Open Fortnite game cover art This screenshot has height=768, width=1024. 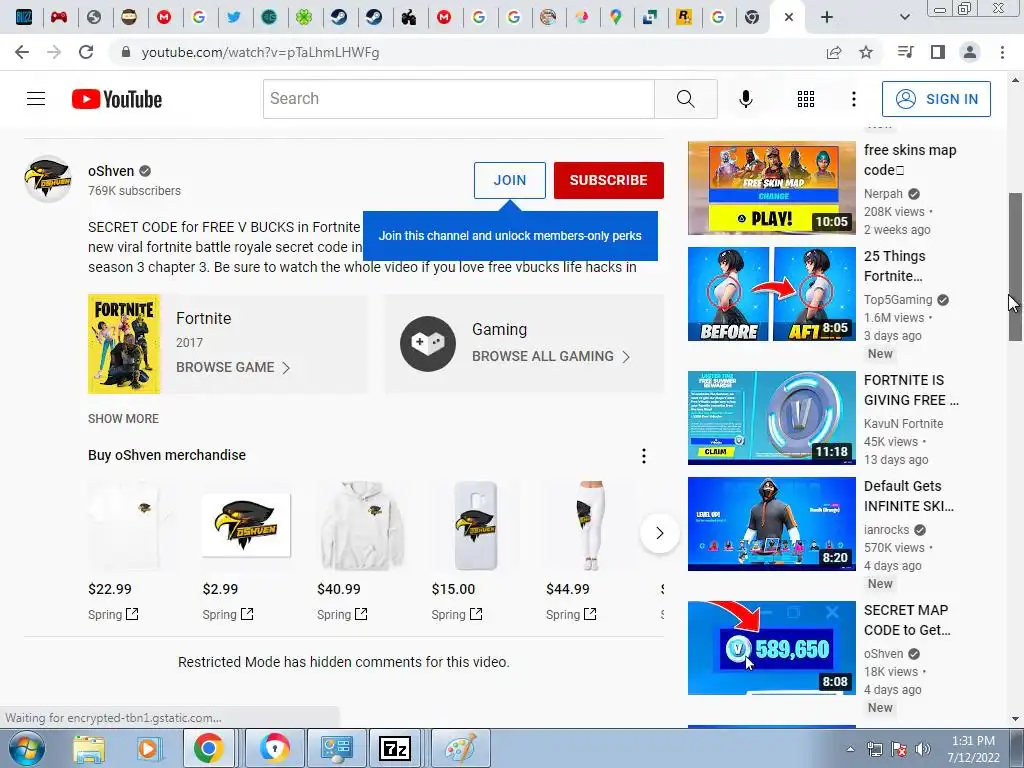pos(124,344)
